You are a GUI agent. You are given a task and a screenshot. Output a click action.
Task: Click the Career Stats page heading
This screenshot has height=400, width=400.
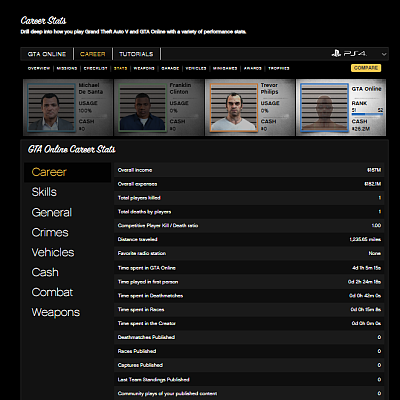[43, 21]
